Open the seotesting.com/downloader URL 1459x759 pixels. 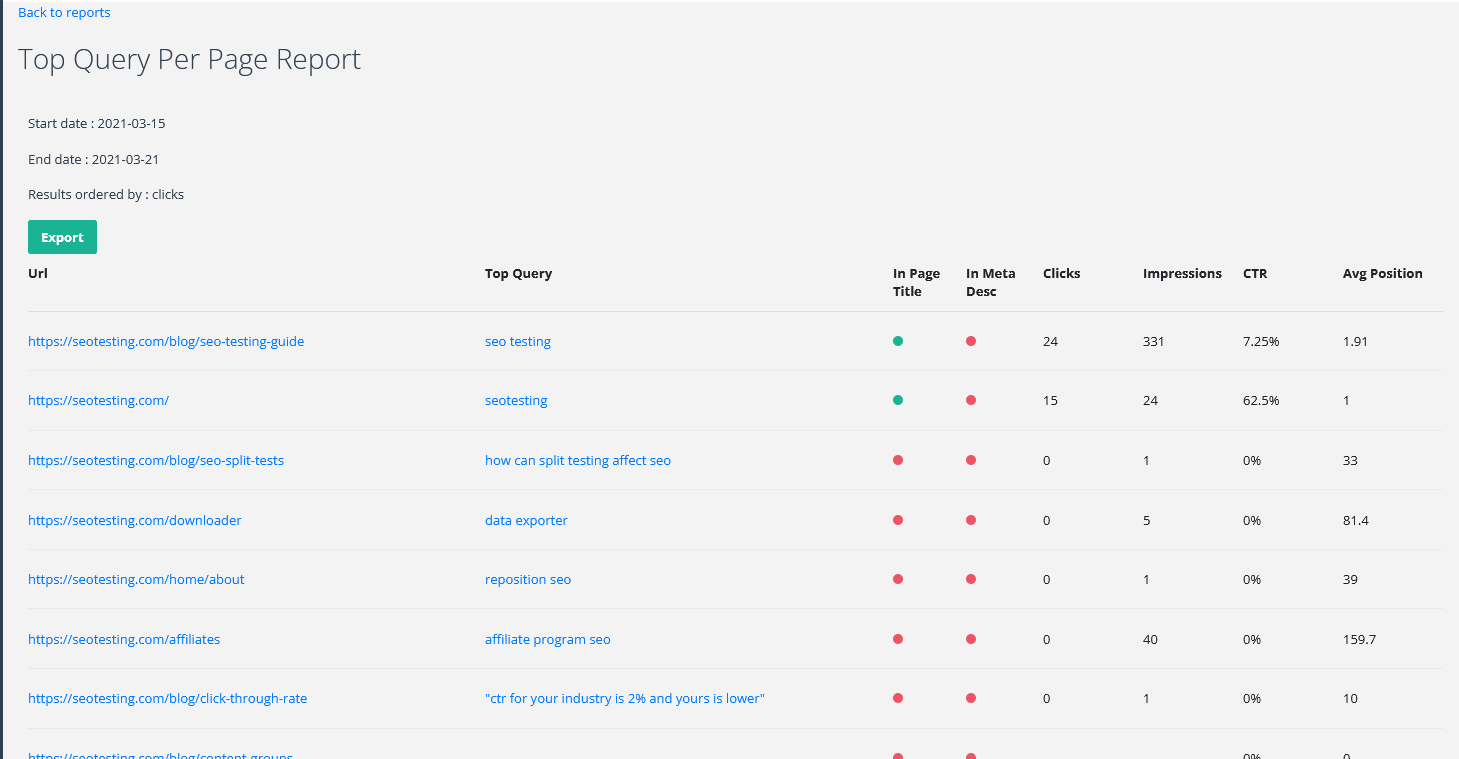click(x=135, y=520)
